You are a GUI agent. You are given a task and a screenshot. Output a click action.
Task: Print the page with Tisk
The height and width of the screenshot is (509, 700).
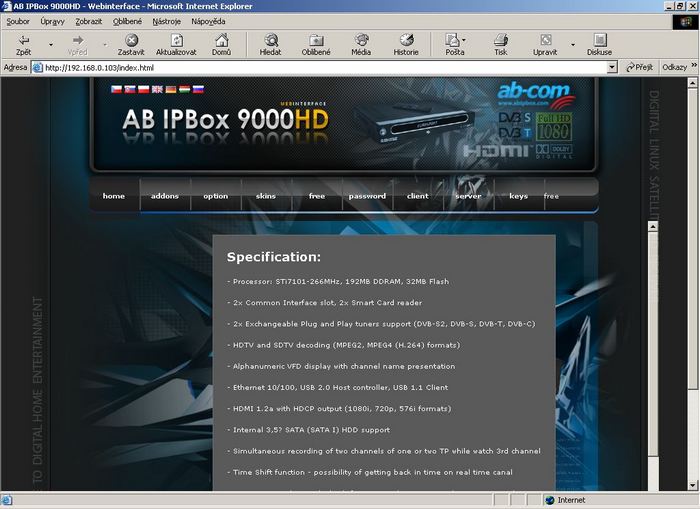coord(500,45)
